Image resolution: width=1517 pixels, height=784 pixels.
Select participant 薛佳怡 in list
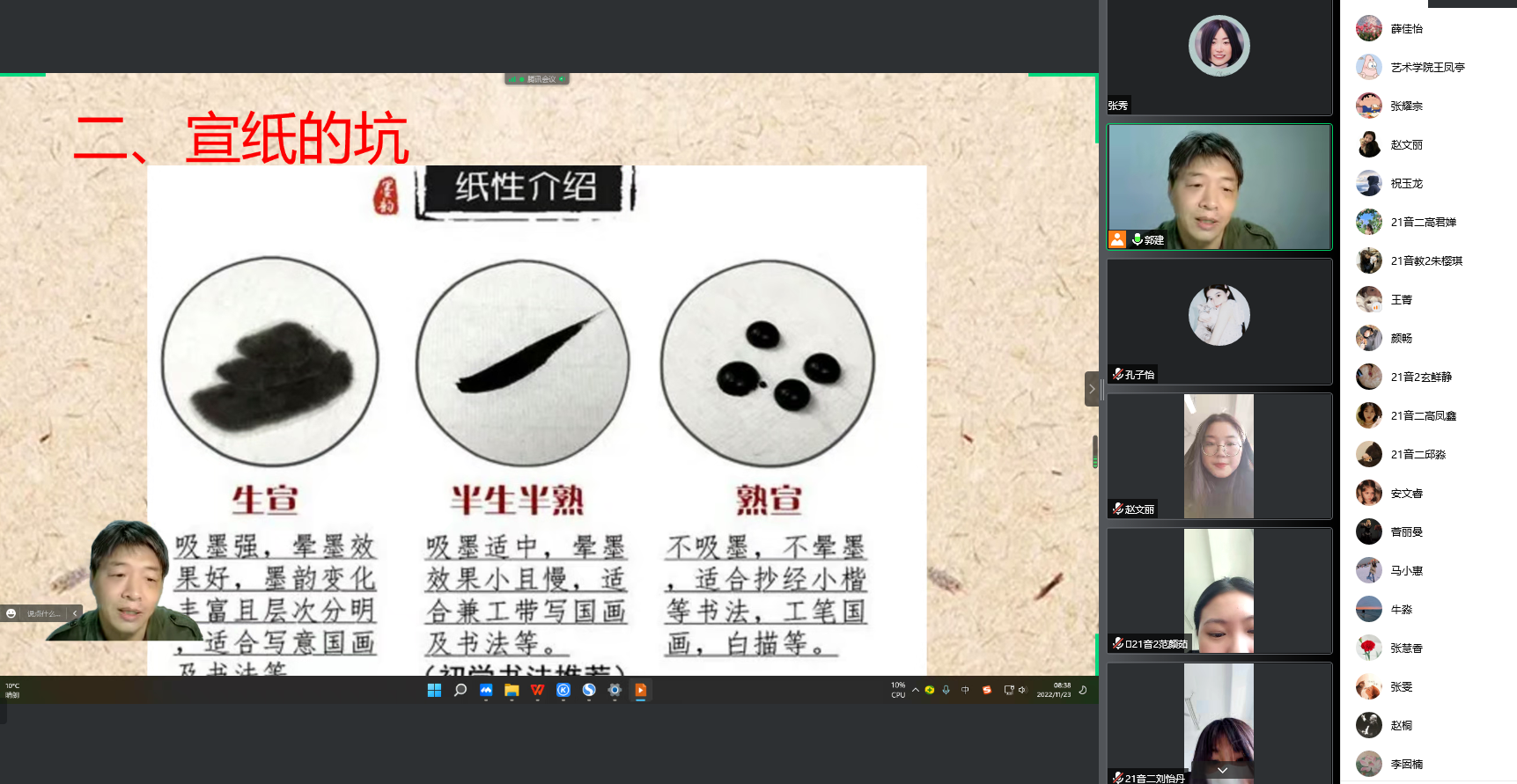coord(1428,29)
